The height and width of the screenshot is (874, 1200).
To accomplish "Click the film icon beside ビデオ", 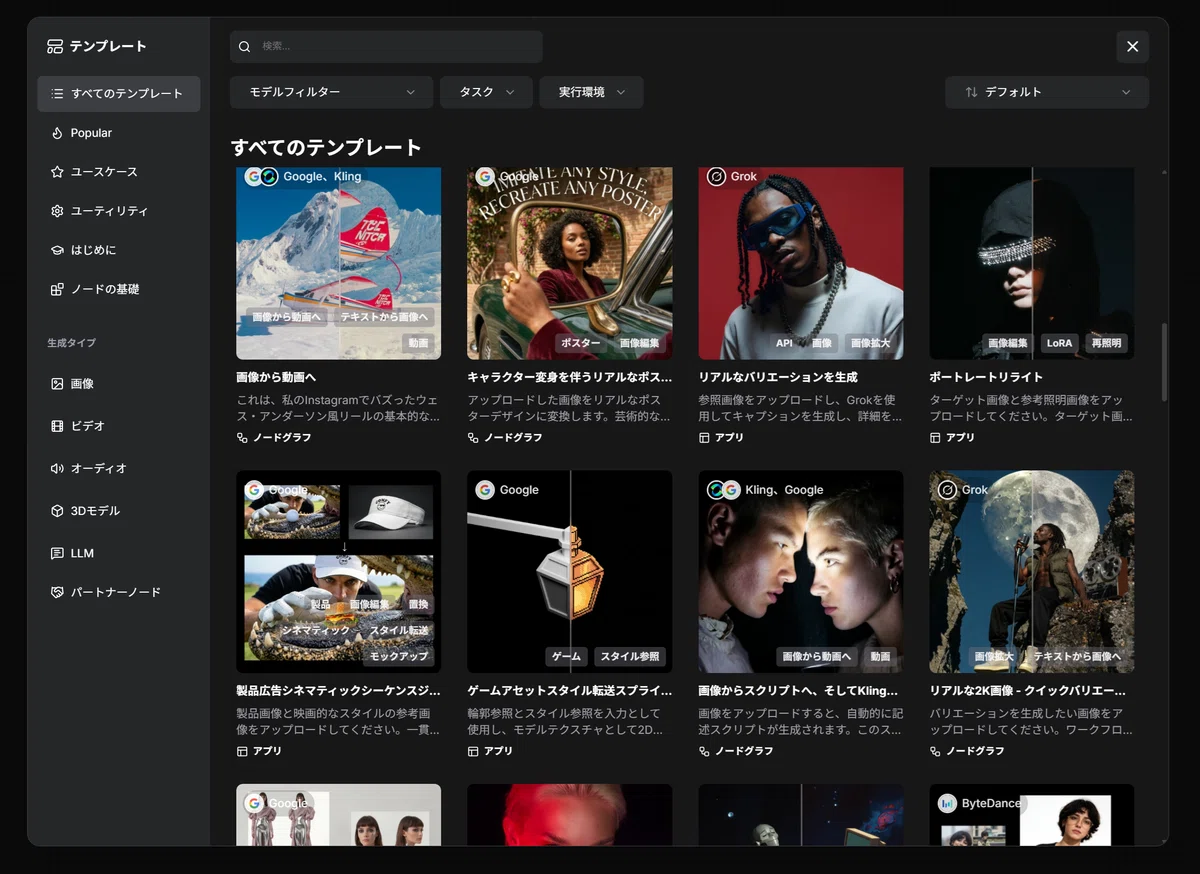I will click(57, 426).
